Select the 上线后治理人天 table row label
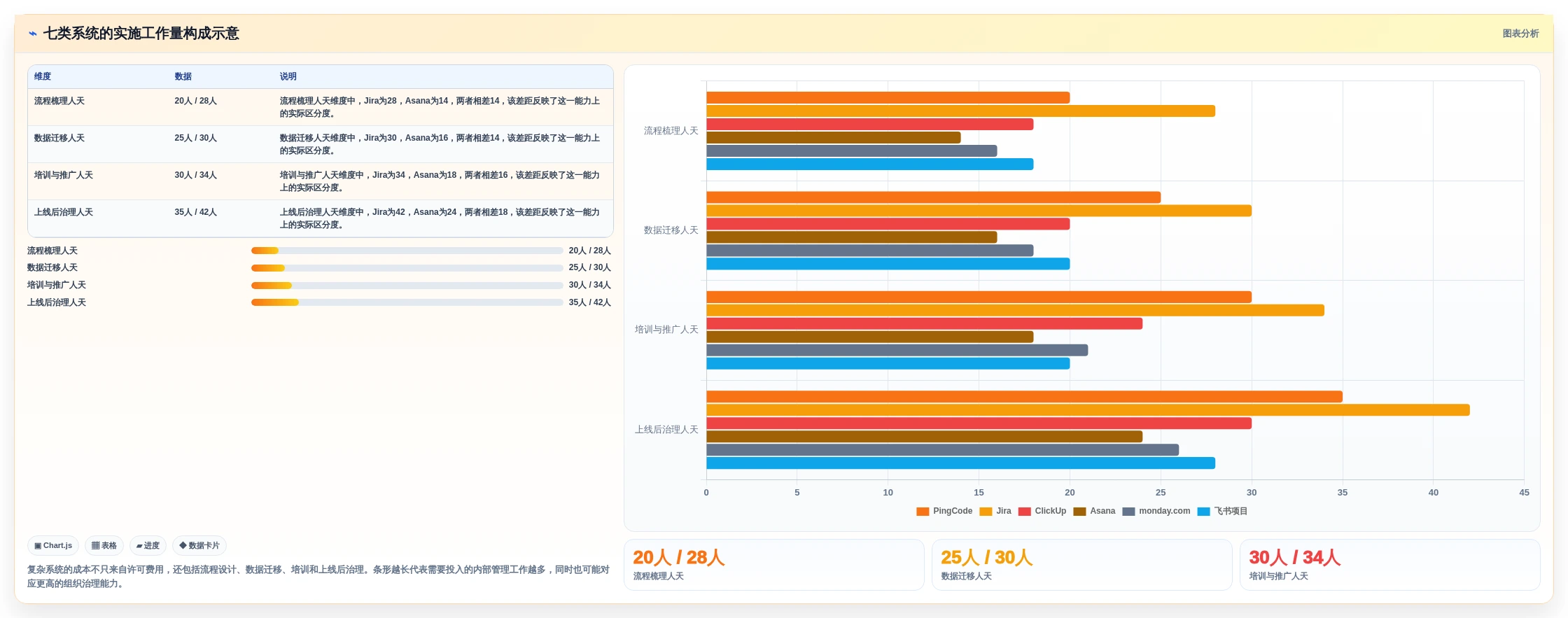 [64, 213]
